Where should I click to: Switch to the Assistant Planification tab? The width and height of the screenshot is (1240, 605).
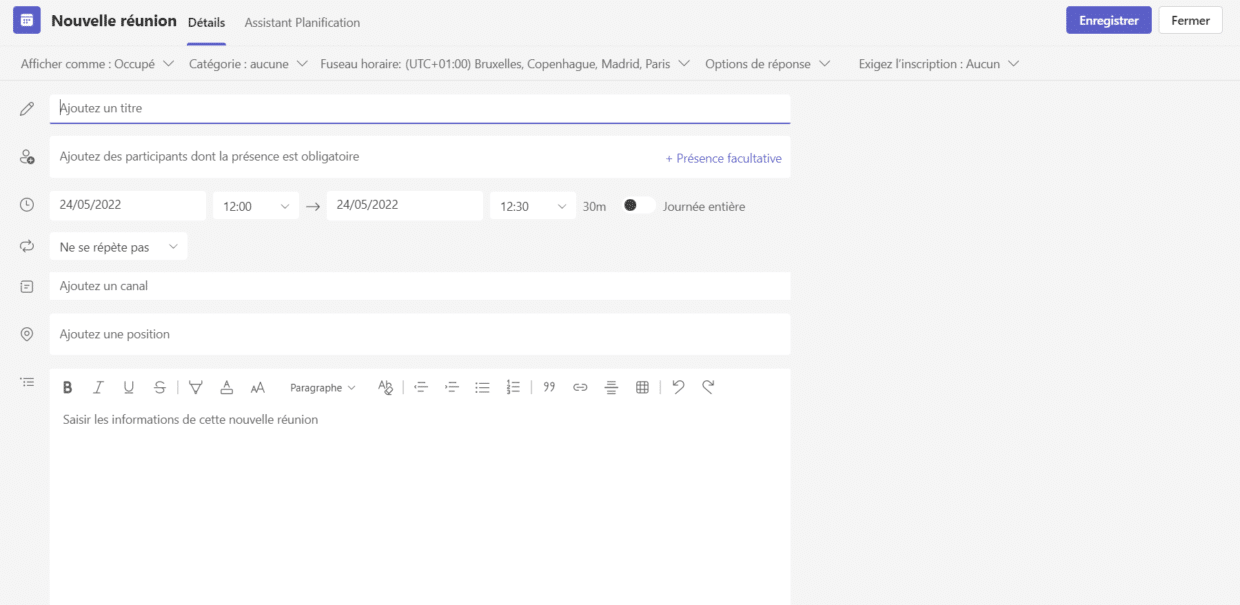pos(302,22)
